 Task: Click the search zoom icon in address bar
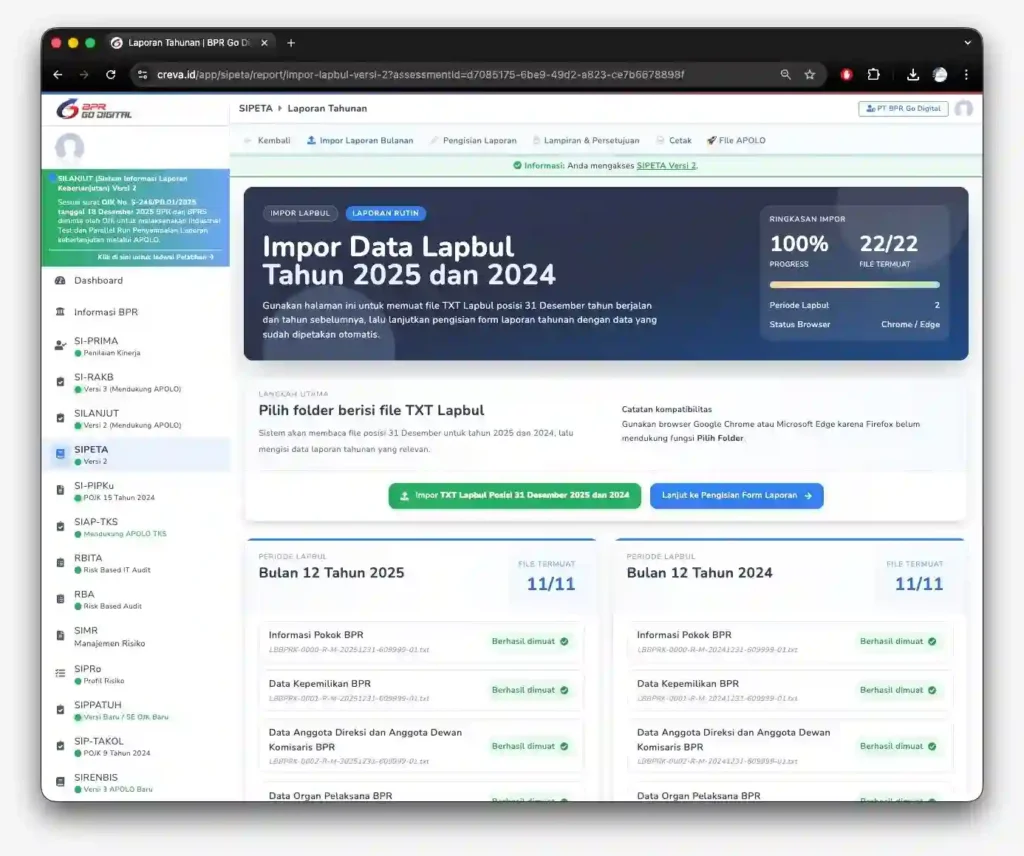pyautogui.click(x=786, y=75)
